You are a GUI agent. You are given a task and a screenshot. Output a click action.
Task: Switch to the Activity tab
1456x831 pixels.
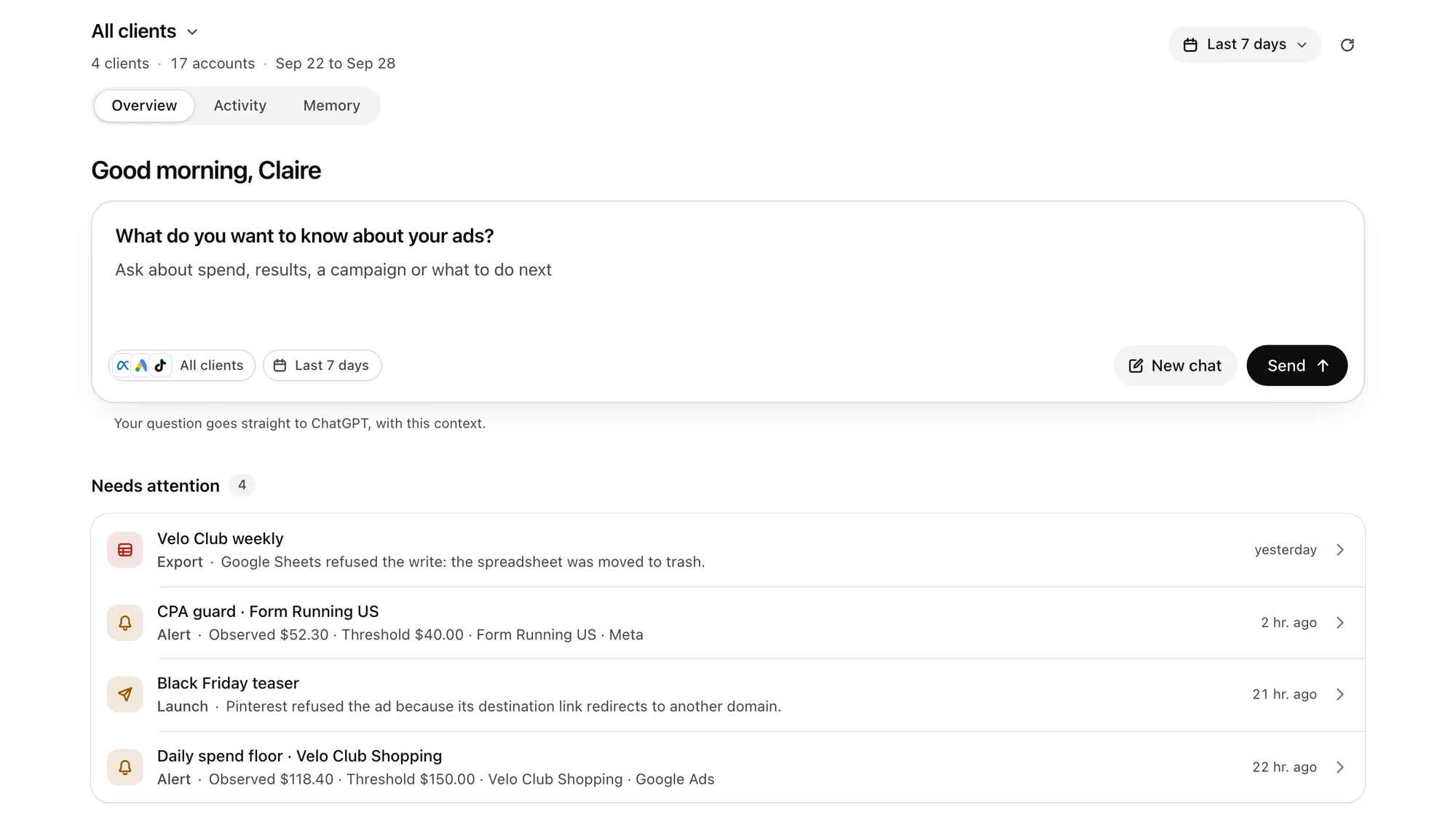click(x=240, y=106)
